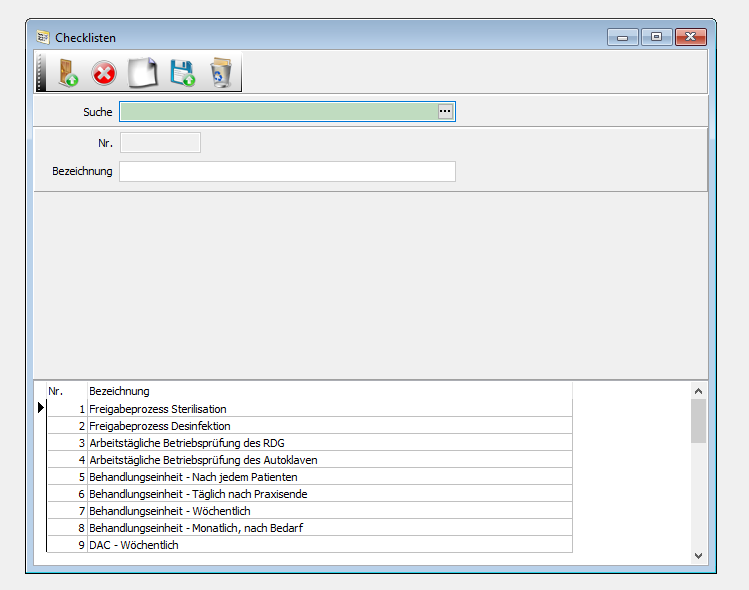Delete with the recycle bin icon
Screen dimensions: 749x590
[220, 73]
